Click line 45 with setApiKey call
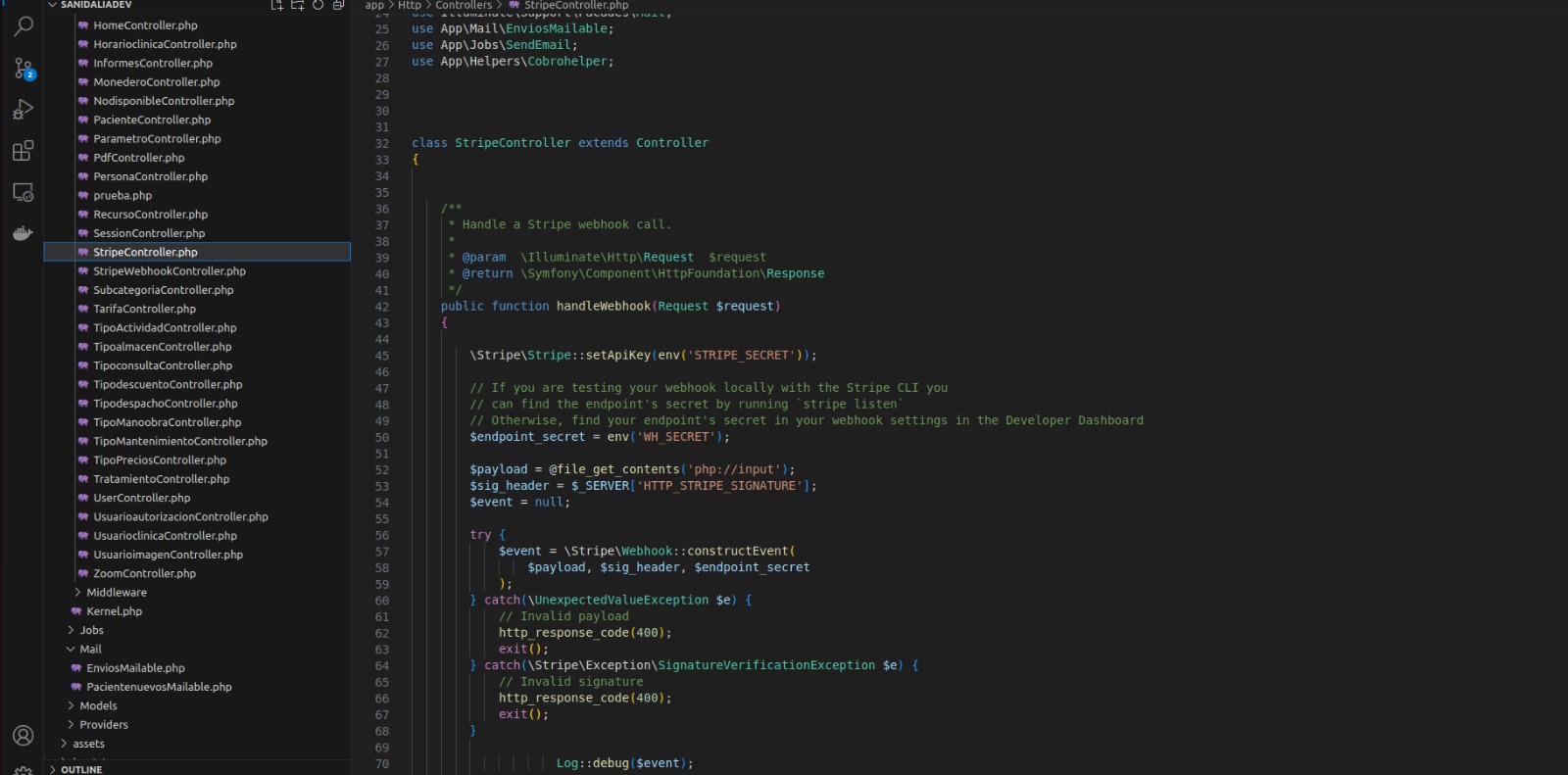The height and width of the screenshot is (775, 1568). tap(642, 356)
